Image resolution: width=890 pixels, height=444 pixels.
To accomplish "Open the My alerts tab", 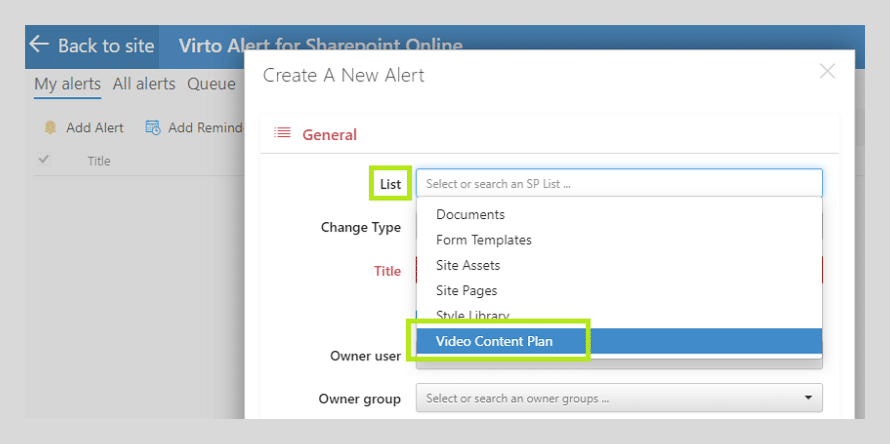I will pyautogui.click(x=68, y=84).
